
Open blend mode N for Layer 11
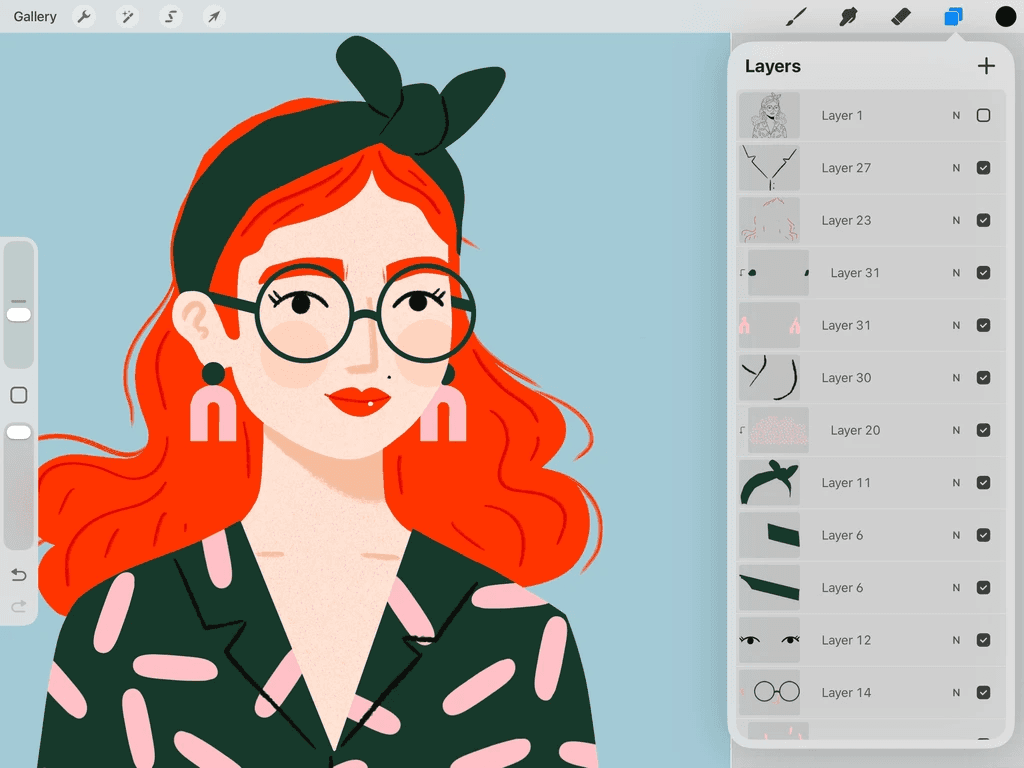pos(956,483)
